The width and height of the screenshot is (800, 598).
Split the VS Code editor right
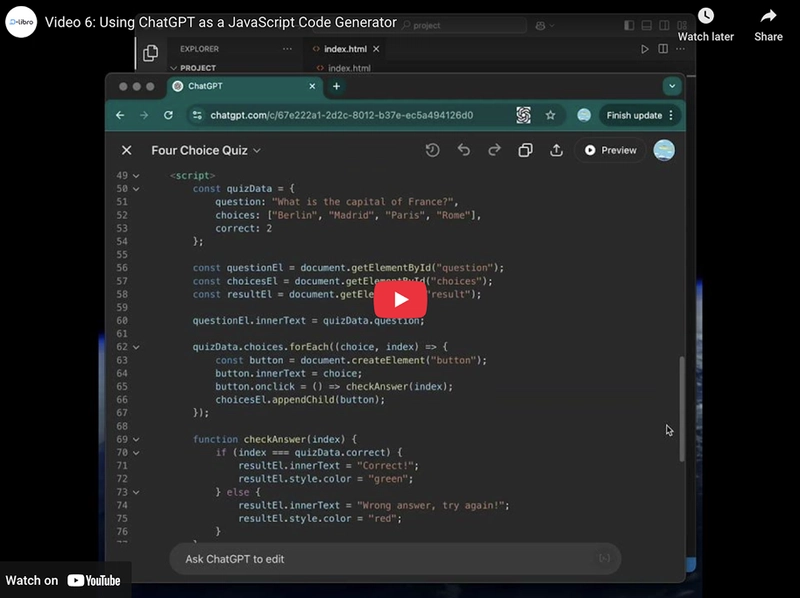(663, 49)
